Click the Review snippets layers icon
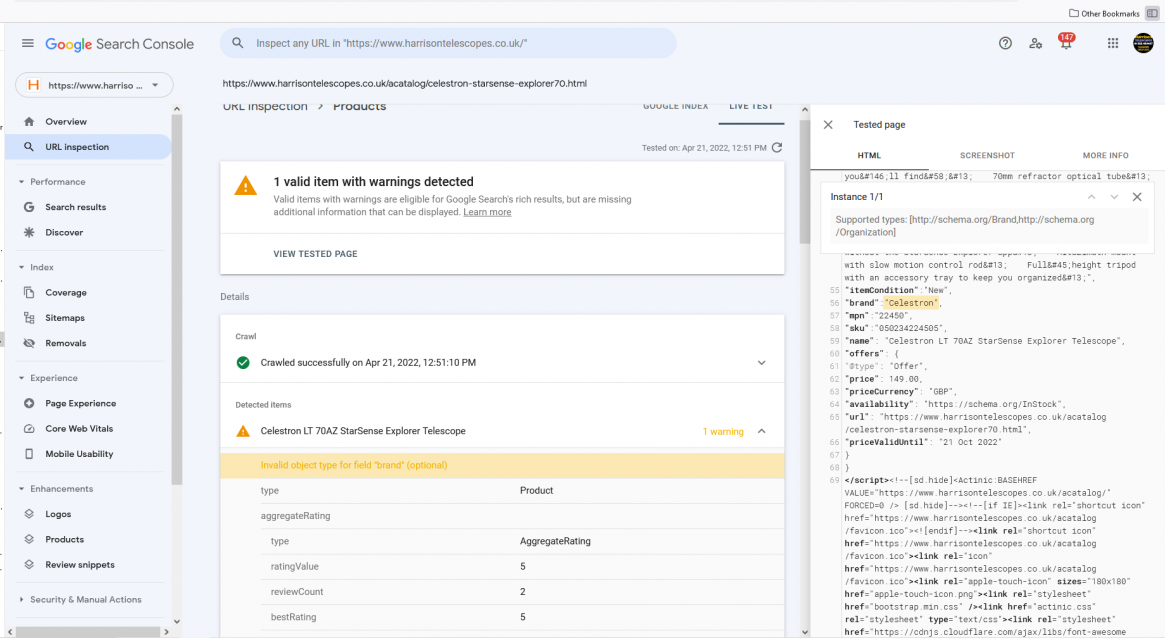The image size is (1165, 638). (29, 564)
